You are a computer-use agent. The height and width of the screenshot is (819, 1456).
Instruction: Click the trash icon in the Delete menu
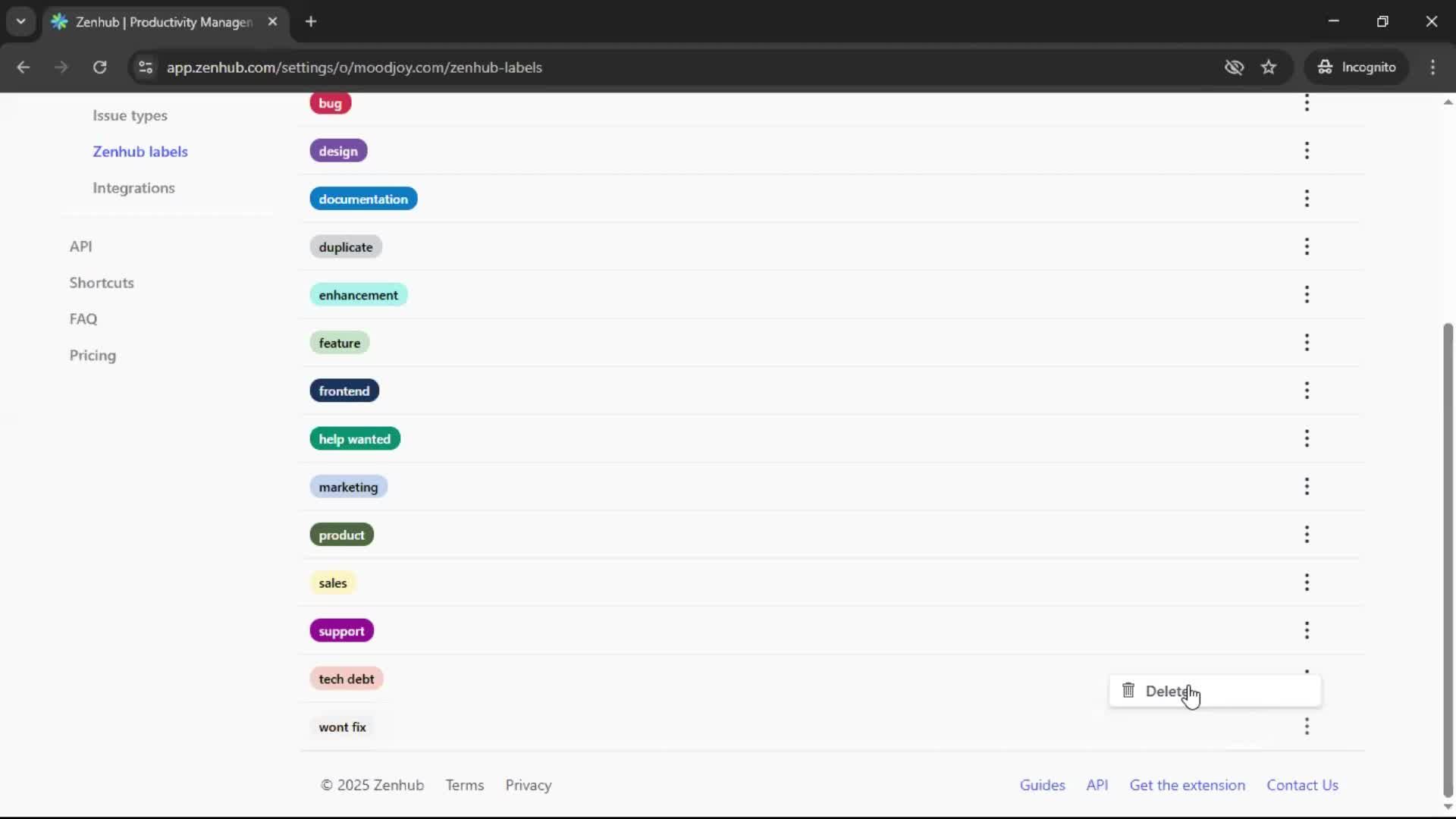pos(1128,690)
